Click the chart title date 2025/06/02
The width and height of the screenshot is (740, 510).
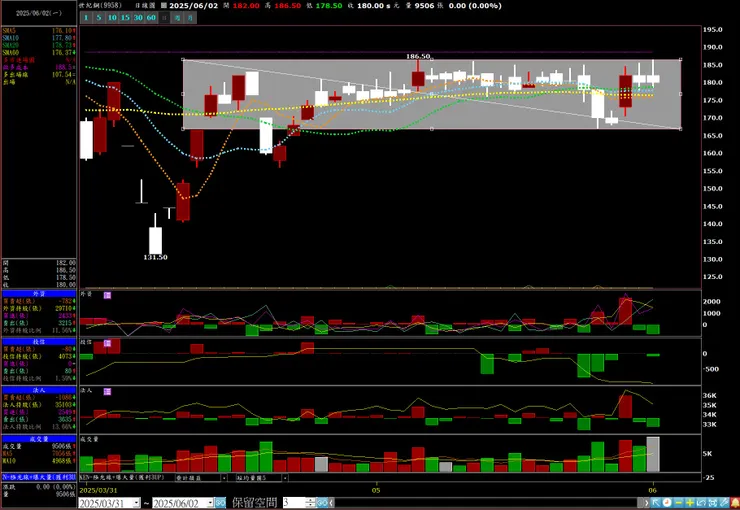193,6
